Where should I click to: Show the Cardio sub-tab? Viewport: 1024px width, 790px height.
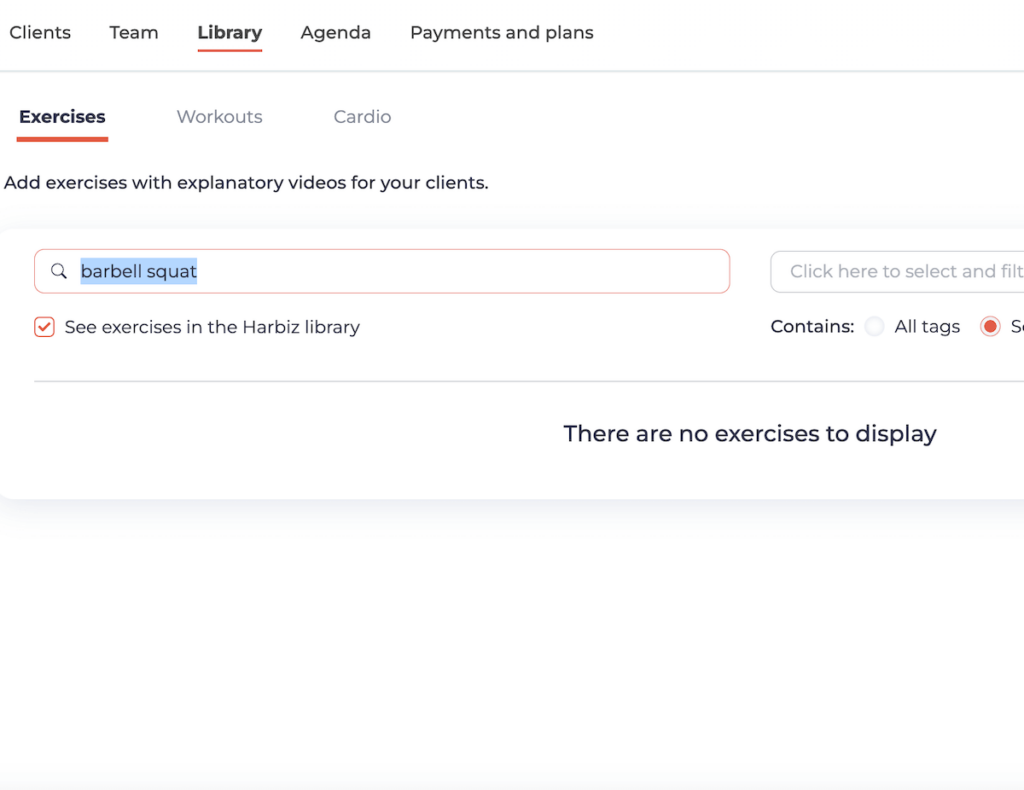coord(362,117)
